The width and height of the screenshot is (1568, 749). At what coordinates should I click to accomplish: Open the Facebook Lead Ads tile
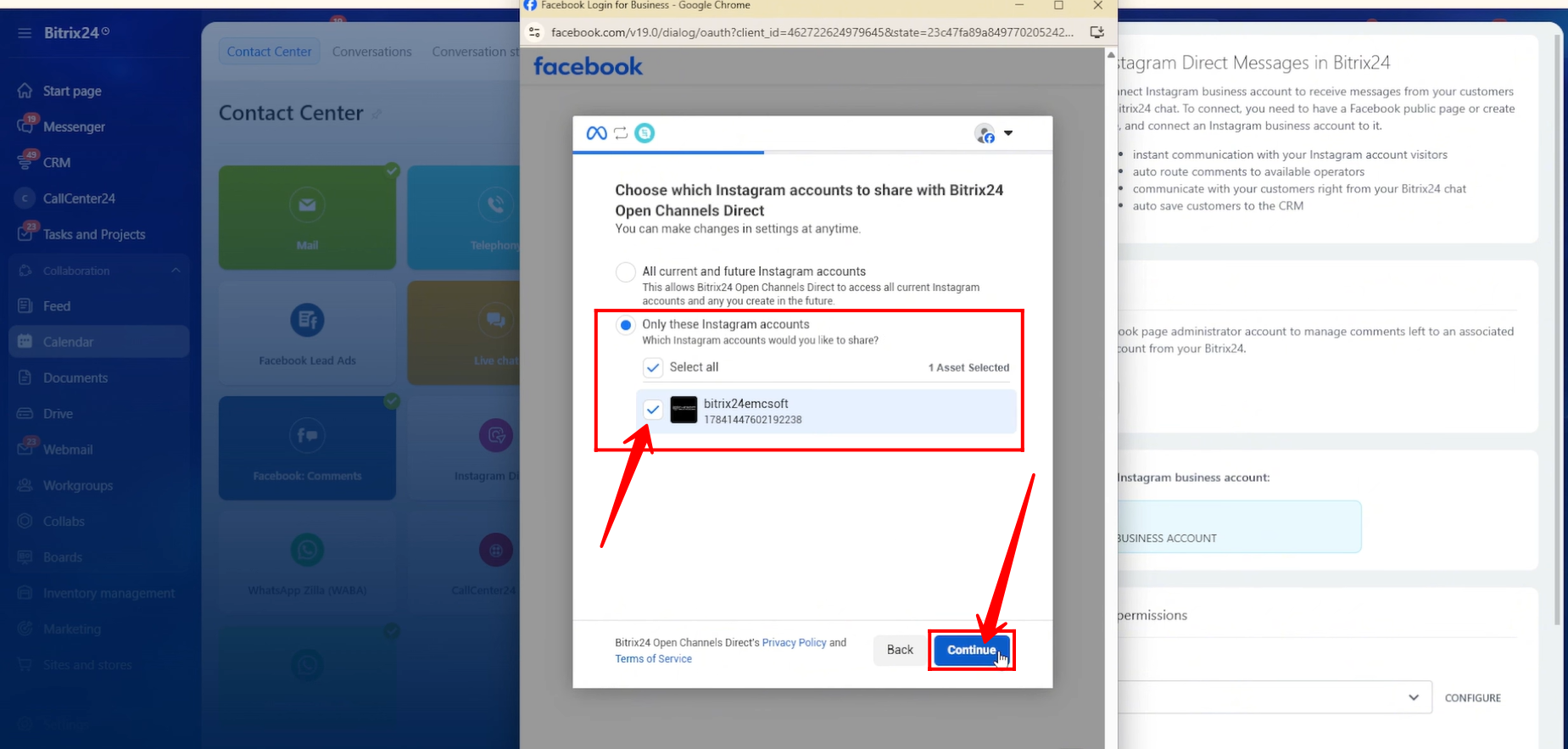pyautogui.click(x=307, y=333)
